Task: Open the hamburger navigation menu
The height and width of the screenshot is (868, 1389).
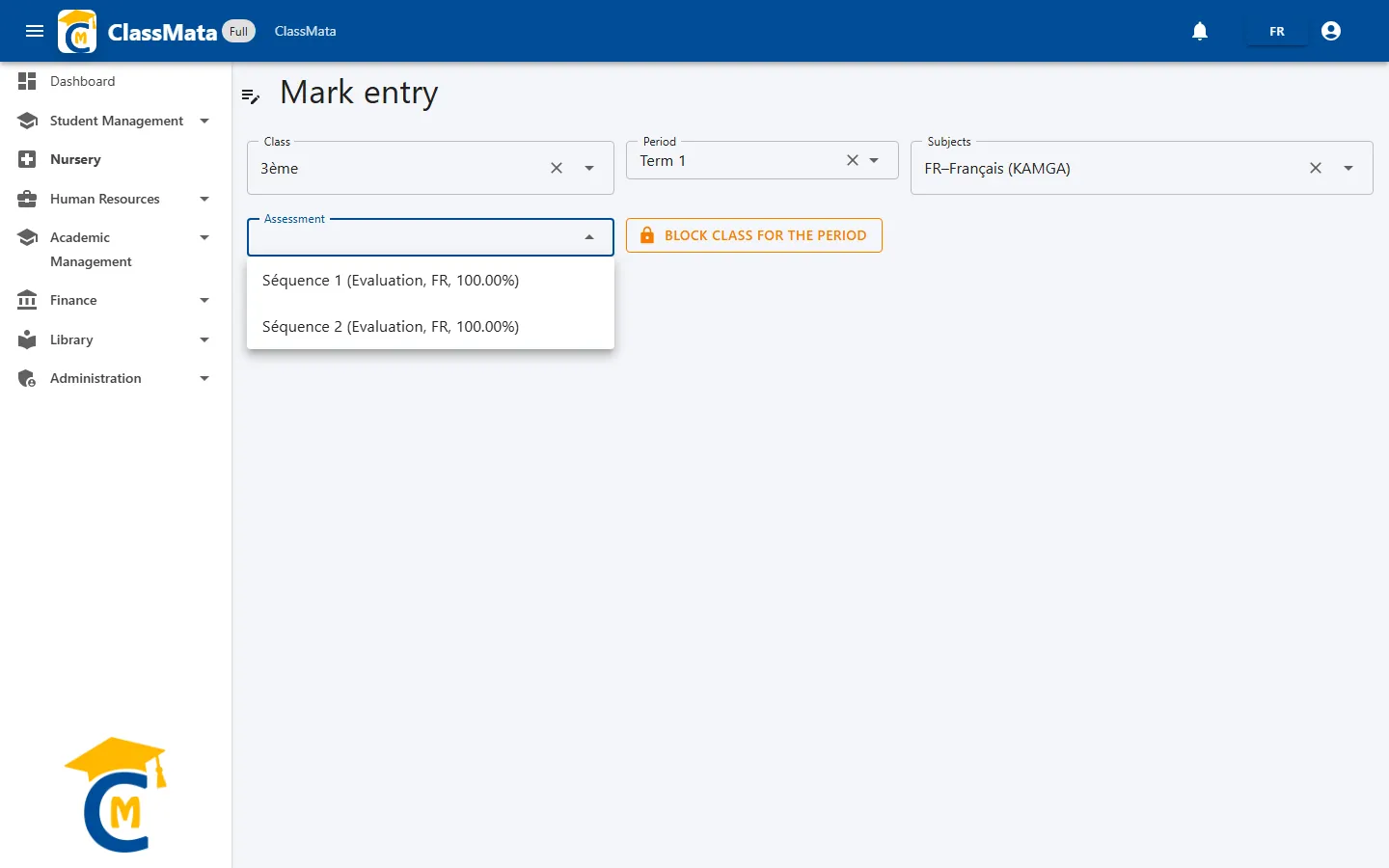Action: pos(35,31)
